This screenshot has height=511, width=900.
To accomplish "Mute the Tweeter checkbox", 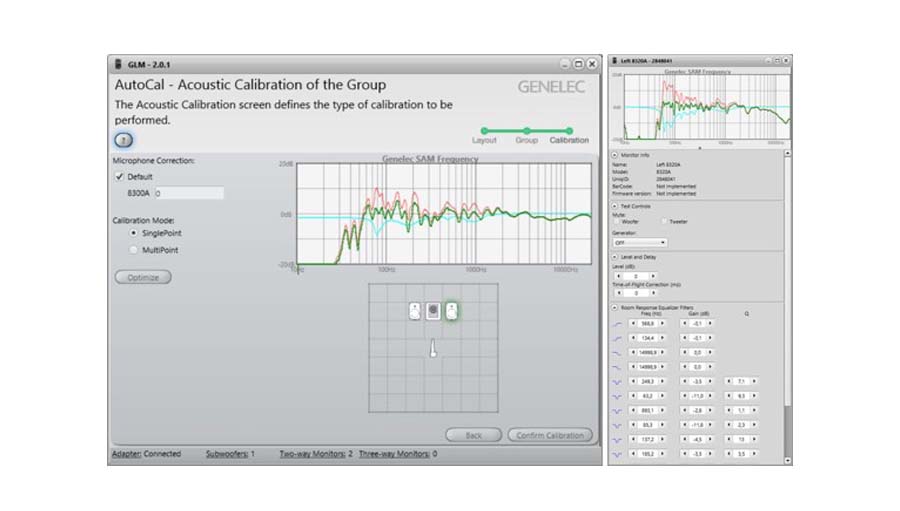I will click(665, 222).
